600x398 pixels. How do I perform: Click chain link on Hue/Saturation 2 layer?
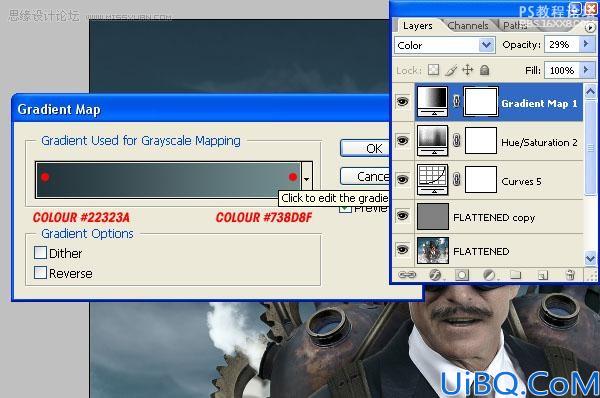pyautogui.click(x=456, y=140)
